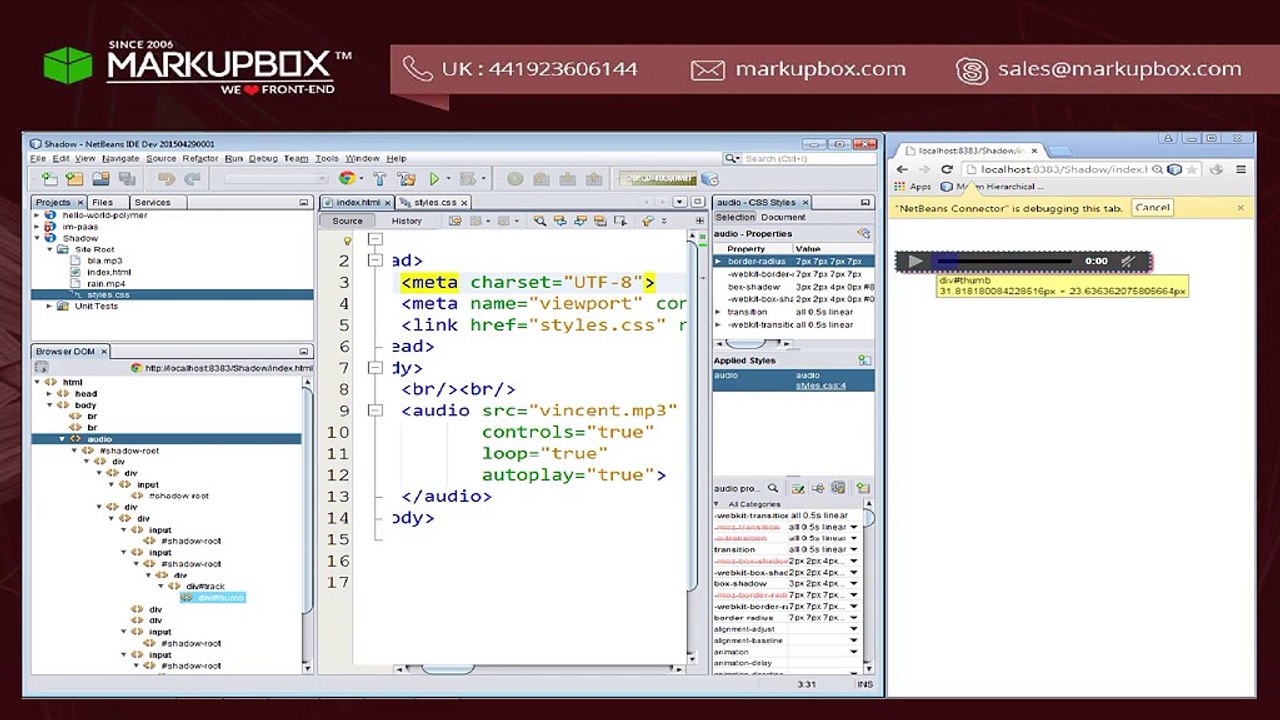Toggle History view in editor

(406, 221)
